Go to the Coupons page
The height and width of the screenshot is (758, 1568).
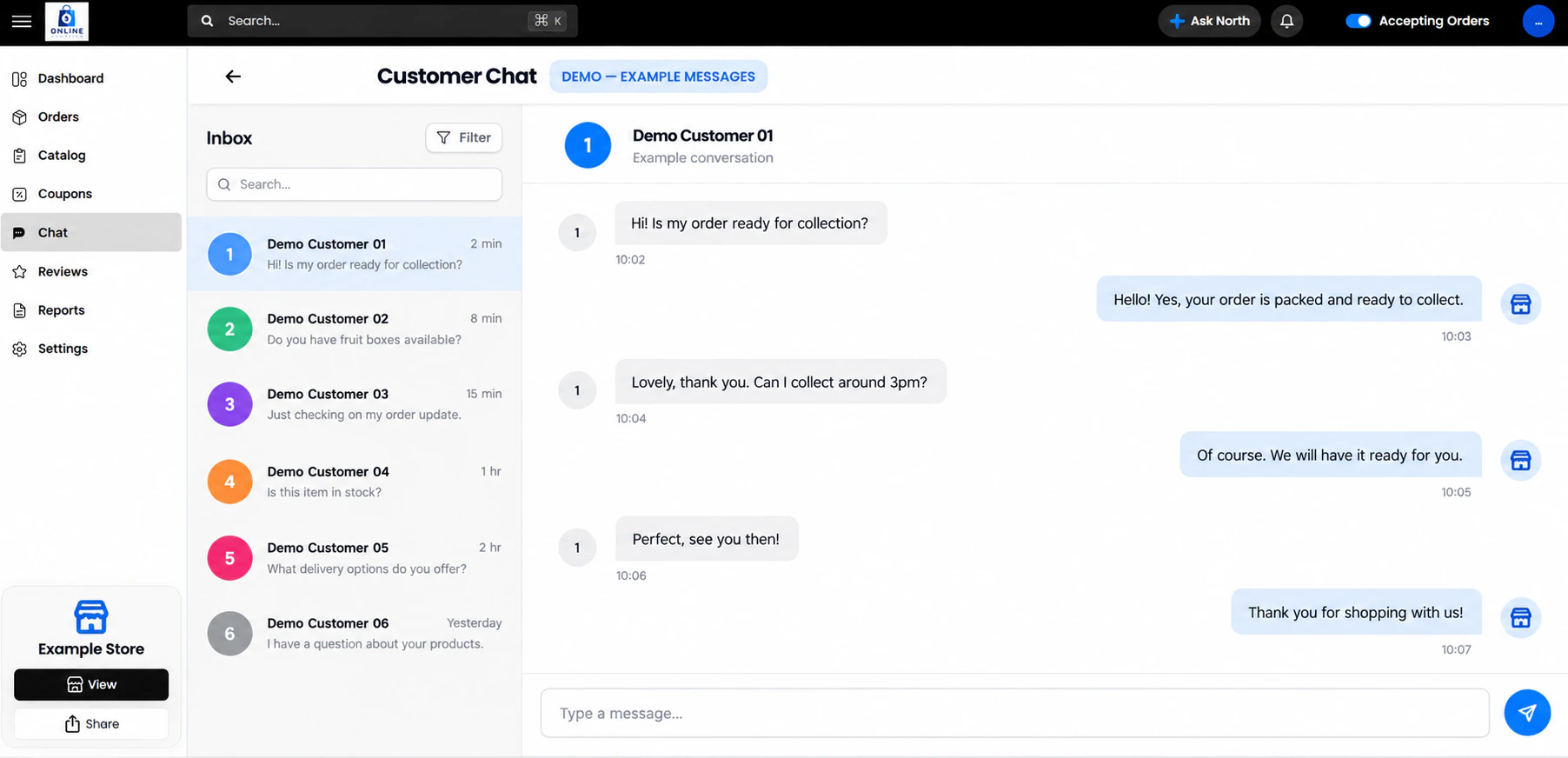click(91, 194)
